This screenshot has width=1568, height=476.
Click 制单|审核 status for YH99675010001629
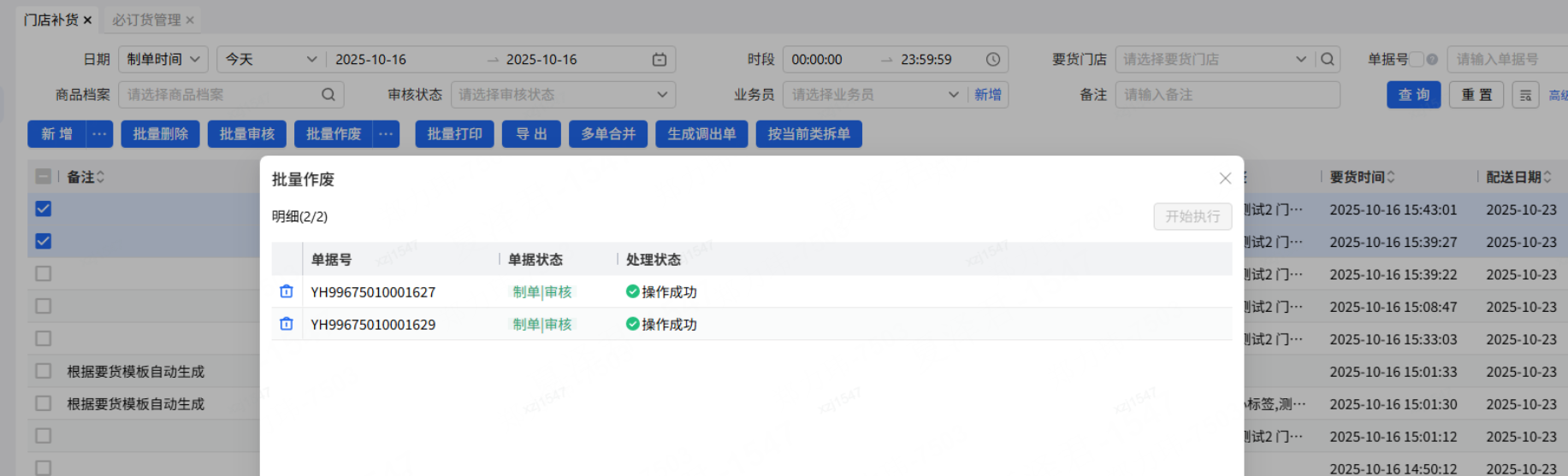pos(542,324)
